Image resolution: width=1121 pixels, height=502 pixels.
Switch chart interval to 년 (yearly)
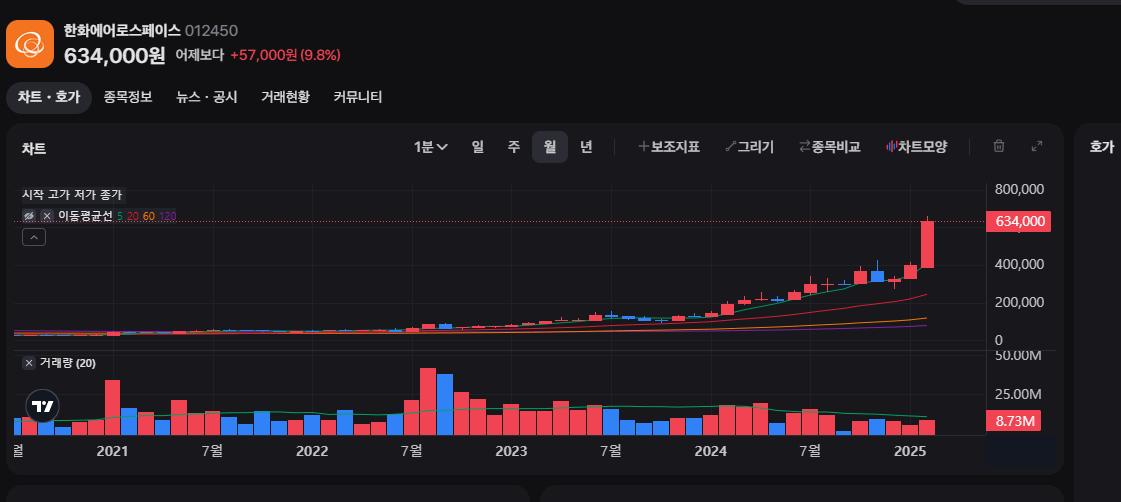[586, 147]
